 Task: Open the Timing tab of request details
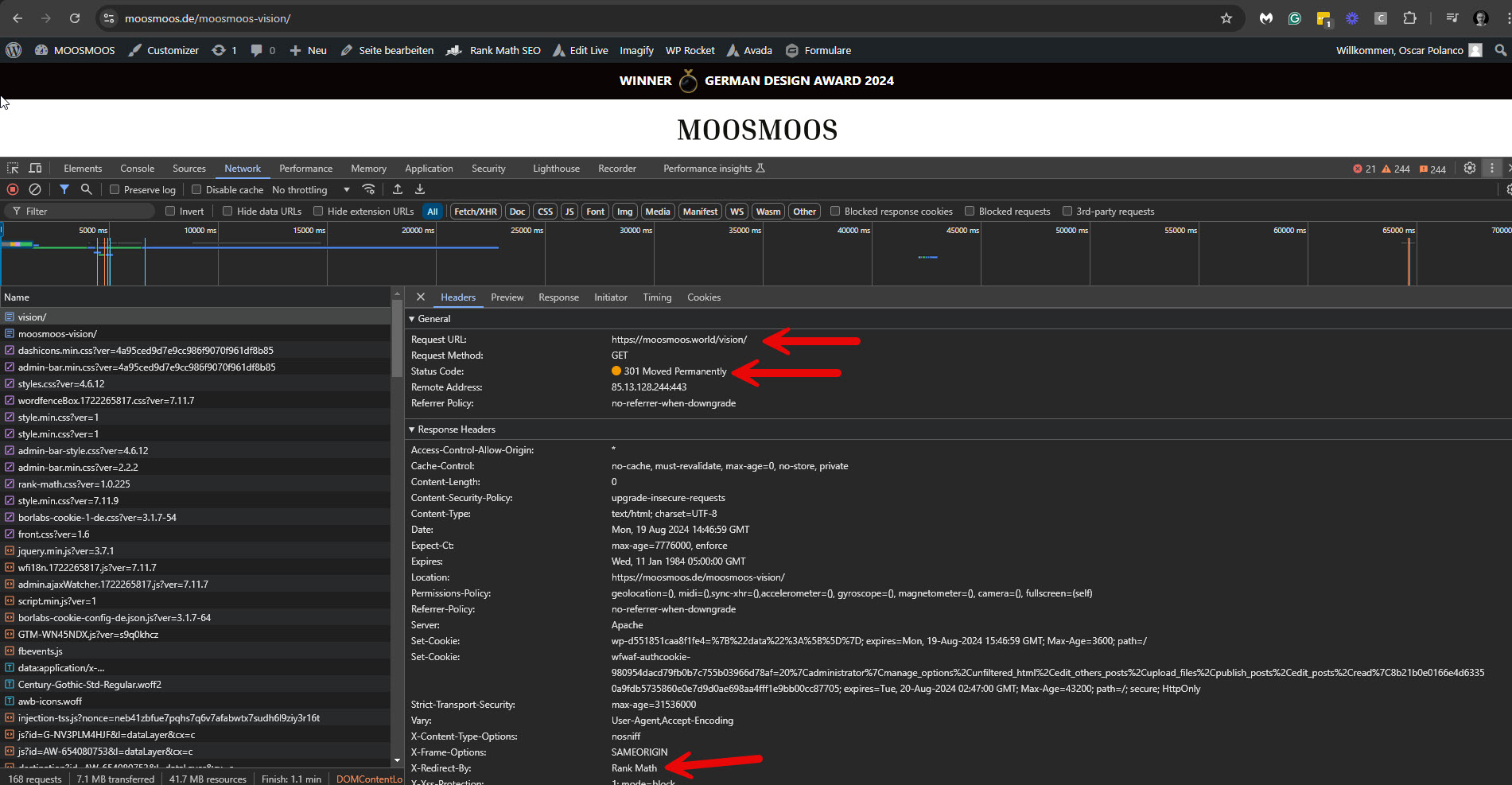coord(657,297)
